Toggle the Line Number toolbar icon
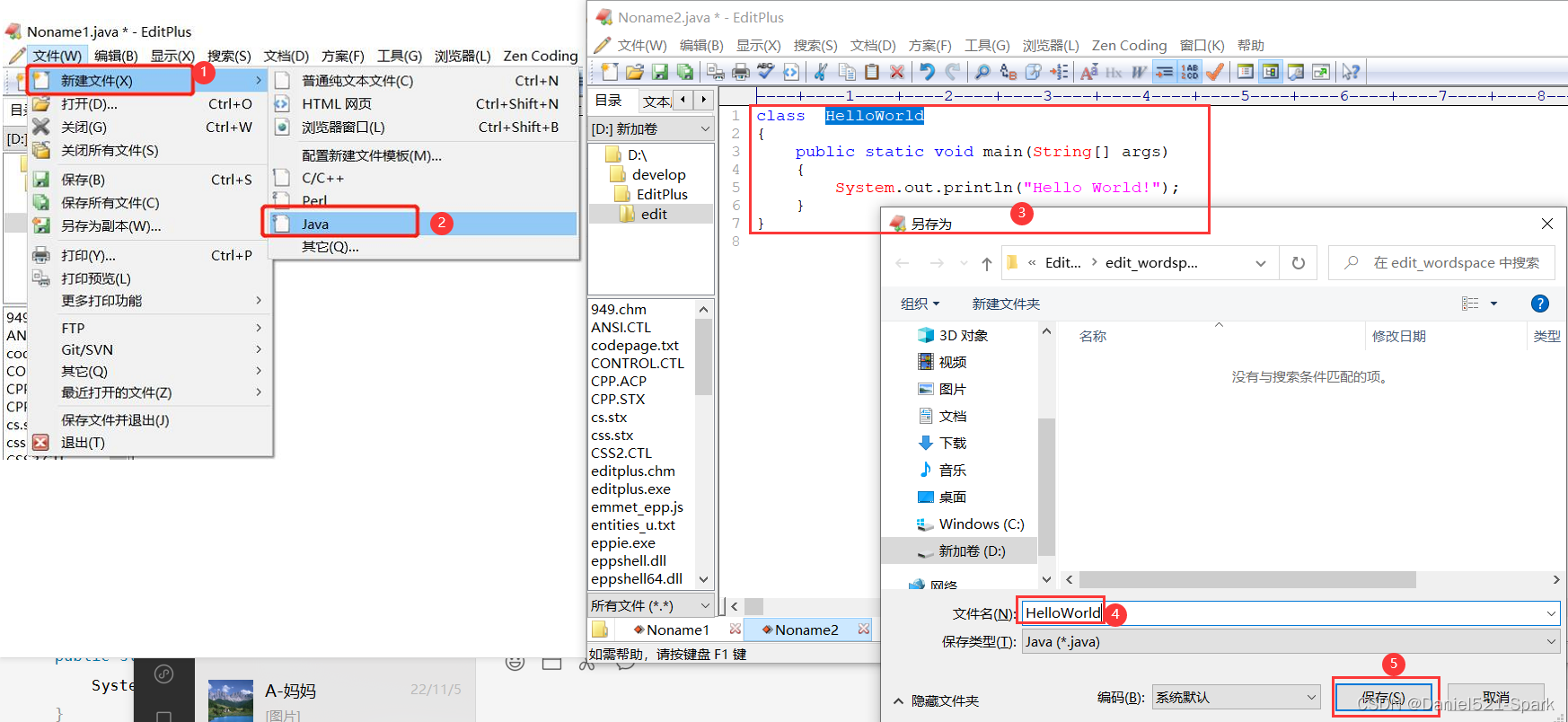1568x722 pixels. (1190, 72)
